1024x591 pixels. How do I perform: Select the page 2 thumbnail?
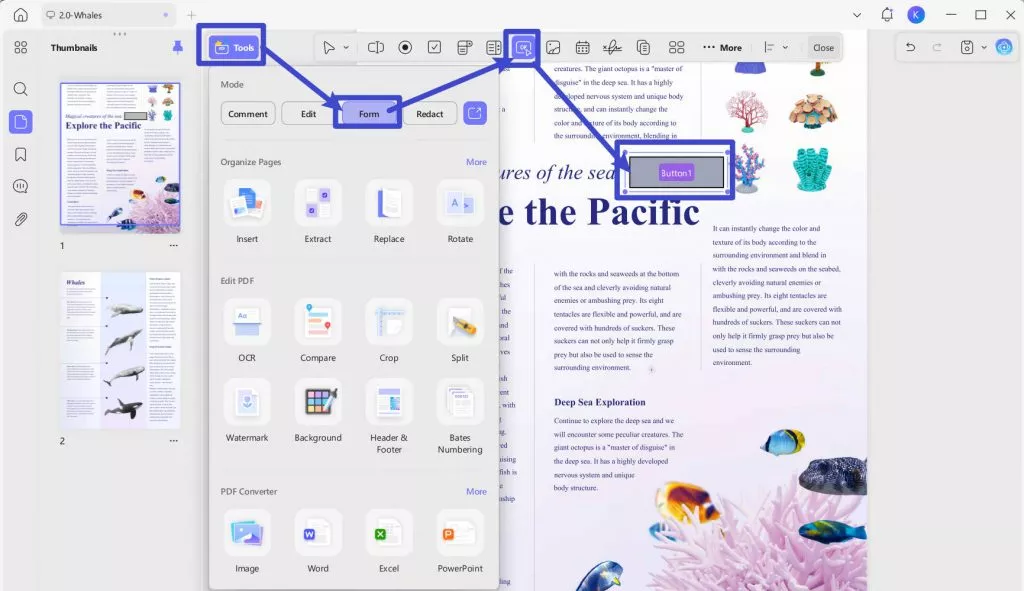pyautogui.click(x=120, y=350)
